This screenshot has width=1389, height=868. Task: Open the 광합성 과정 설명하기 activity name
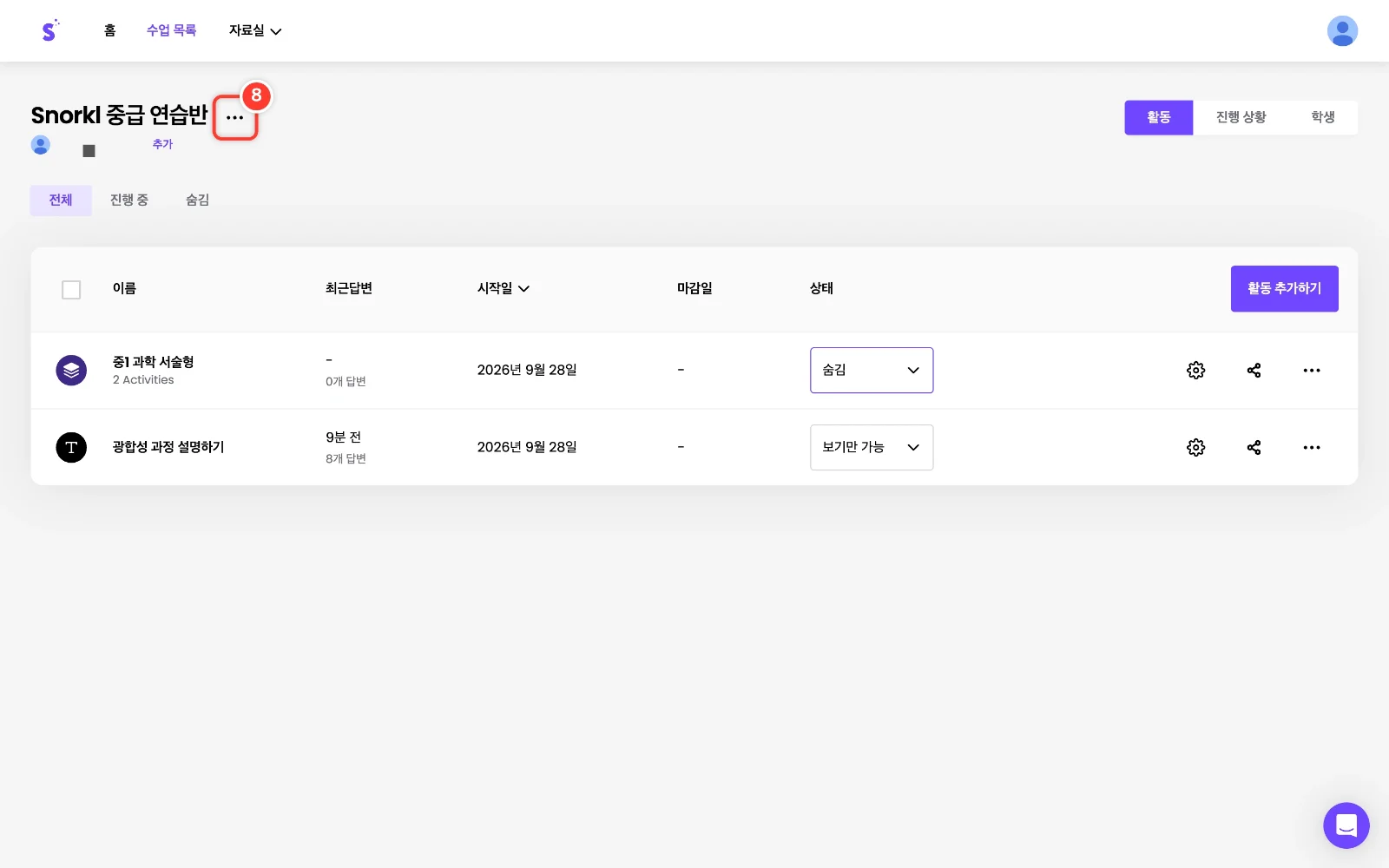pyautogui.click(x=168, y=447)
